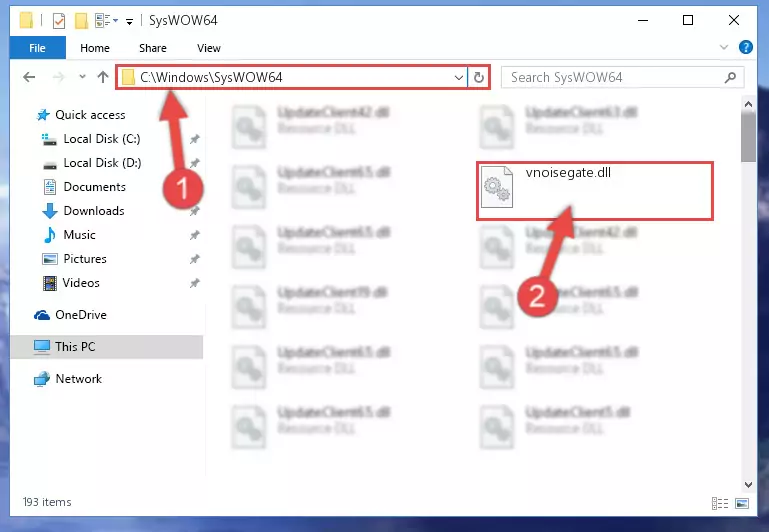Go up one folder level
The image size is (769, 532).
click(x=103, y=77)
